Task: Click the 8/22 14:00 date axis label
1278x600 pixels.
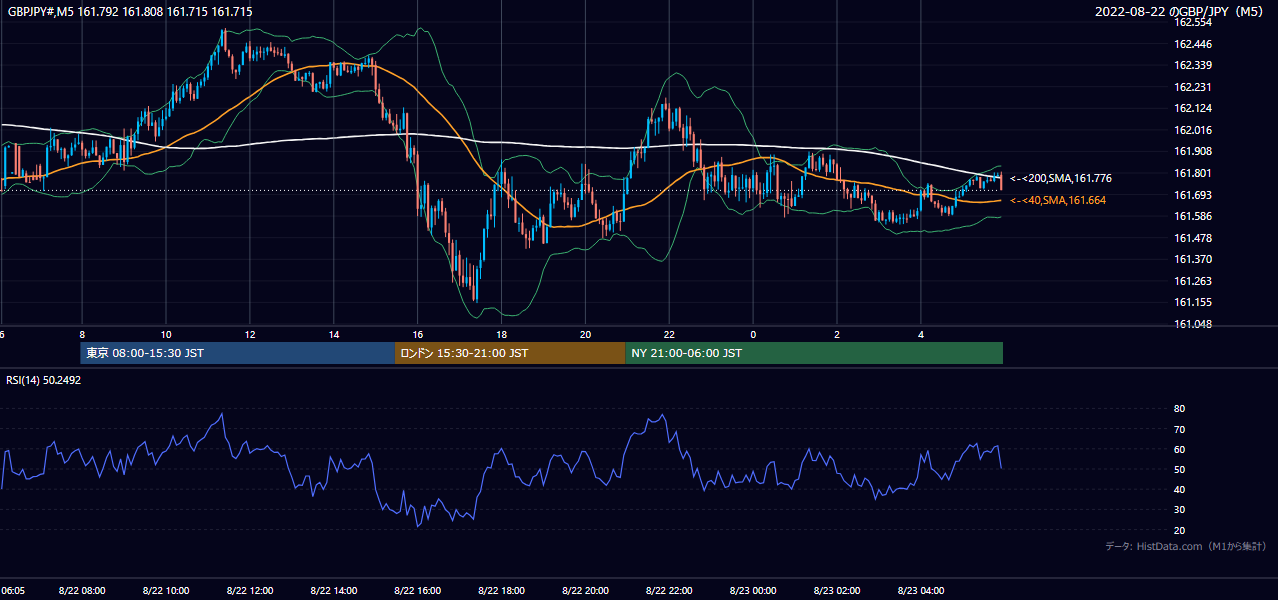Action: coord(334,591)
